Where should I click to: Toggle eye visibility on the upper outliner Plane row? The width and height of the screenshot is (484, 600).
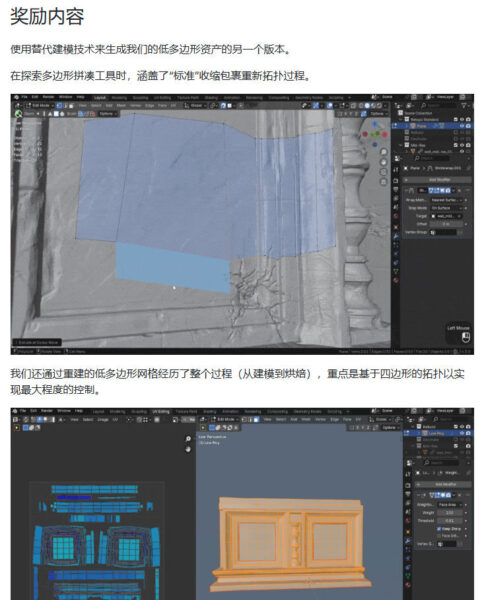click(462, 126)
